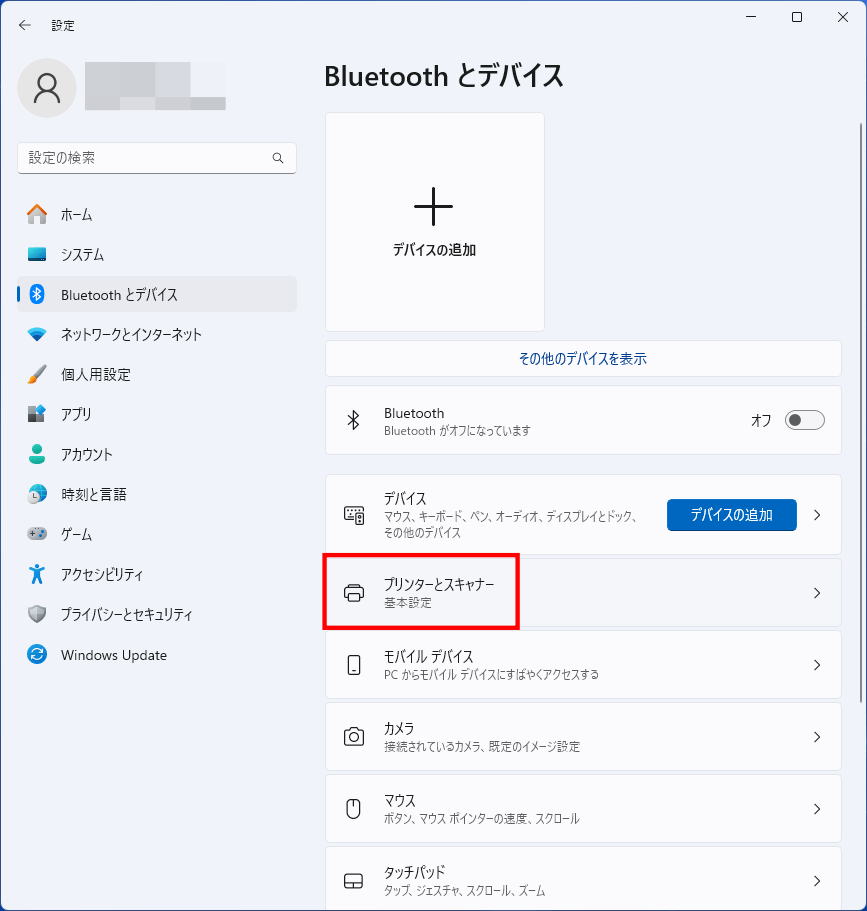Open プリンターとスキャナー via its chevron
867x911 pixels.
(x=817, y=593)
